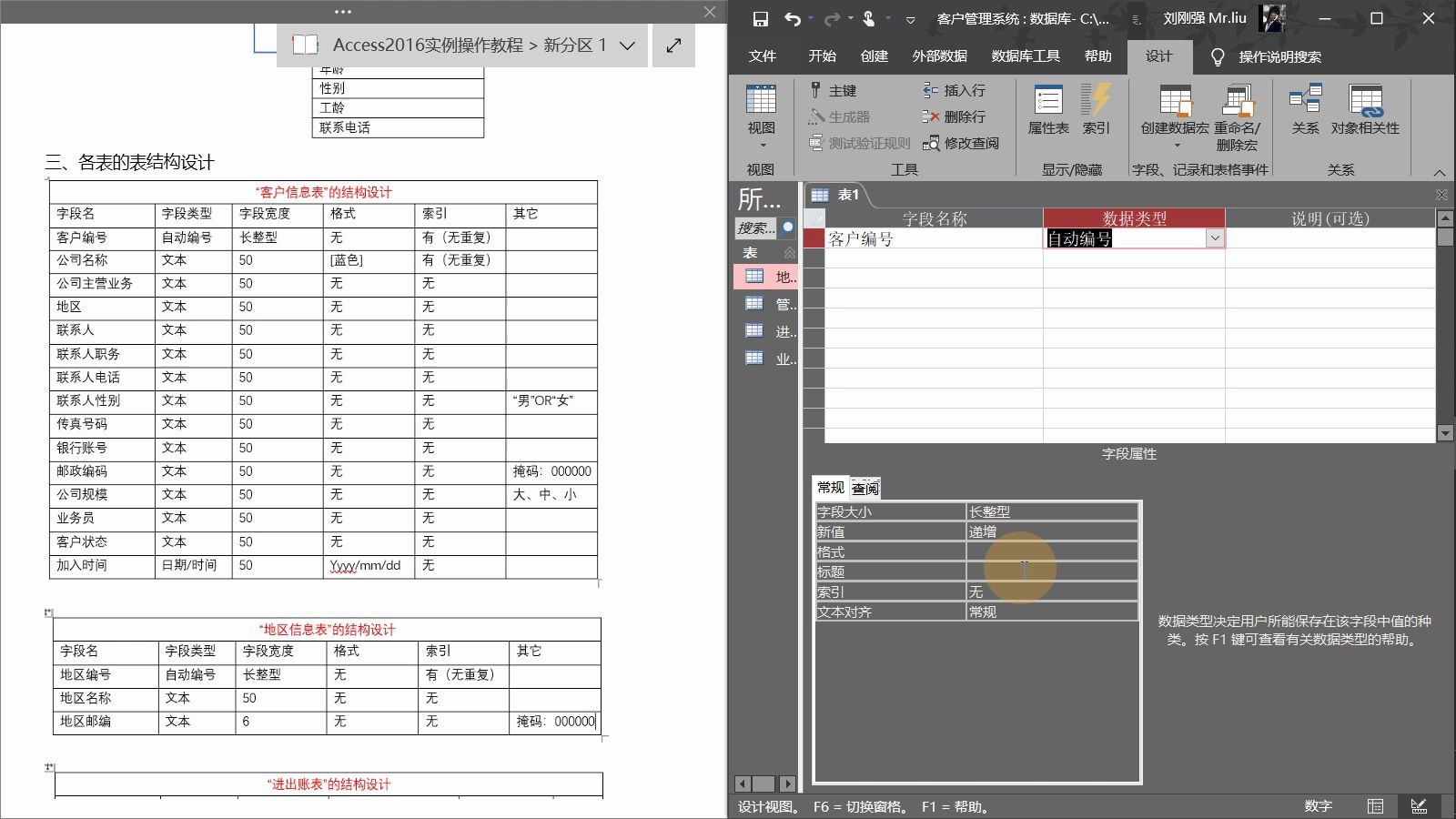This screenshot has height=819, width=1456.
Task: Open Property Sheet (属性表)
Action: [x=1048, y=109]
